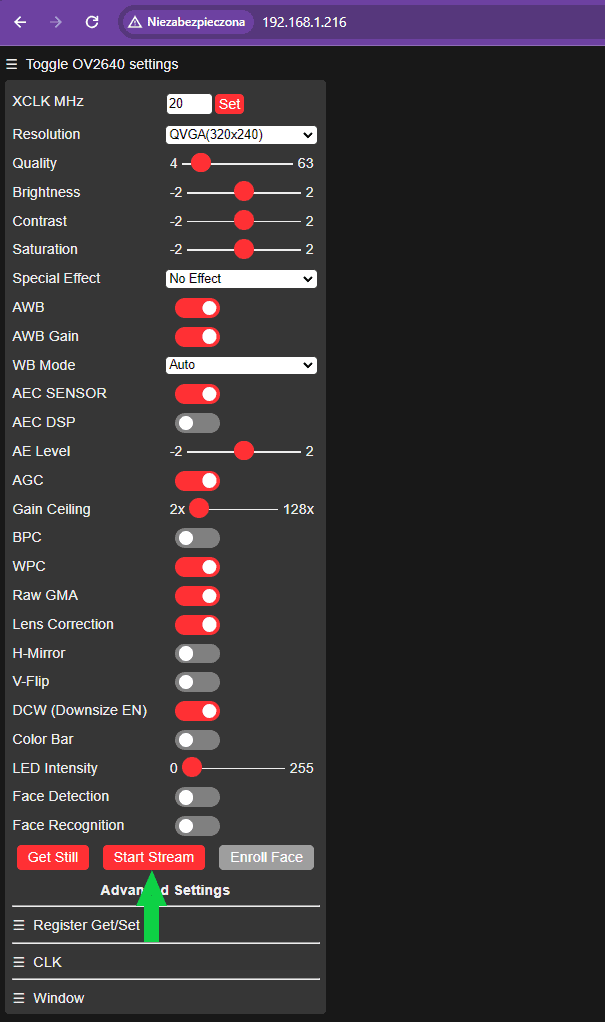Viewport: 605px width, 1022px height.
Task: Enable the Face Detection switch
Action: tap(197, 797)
